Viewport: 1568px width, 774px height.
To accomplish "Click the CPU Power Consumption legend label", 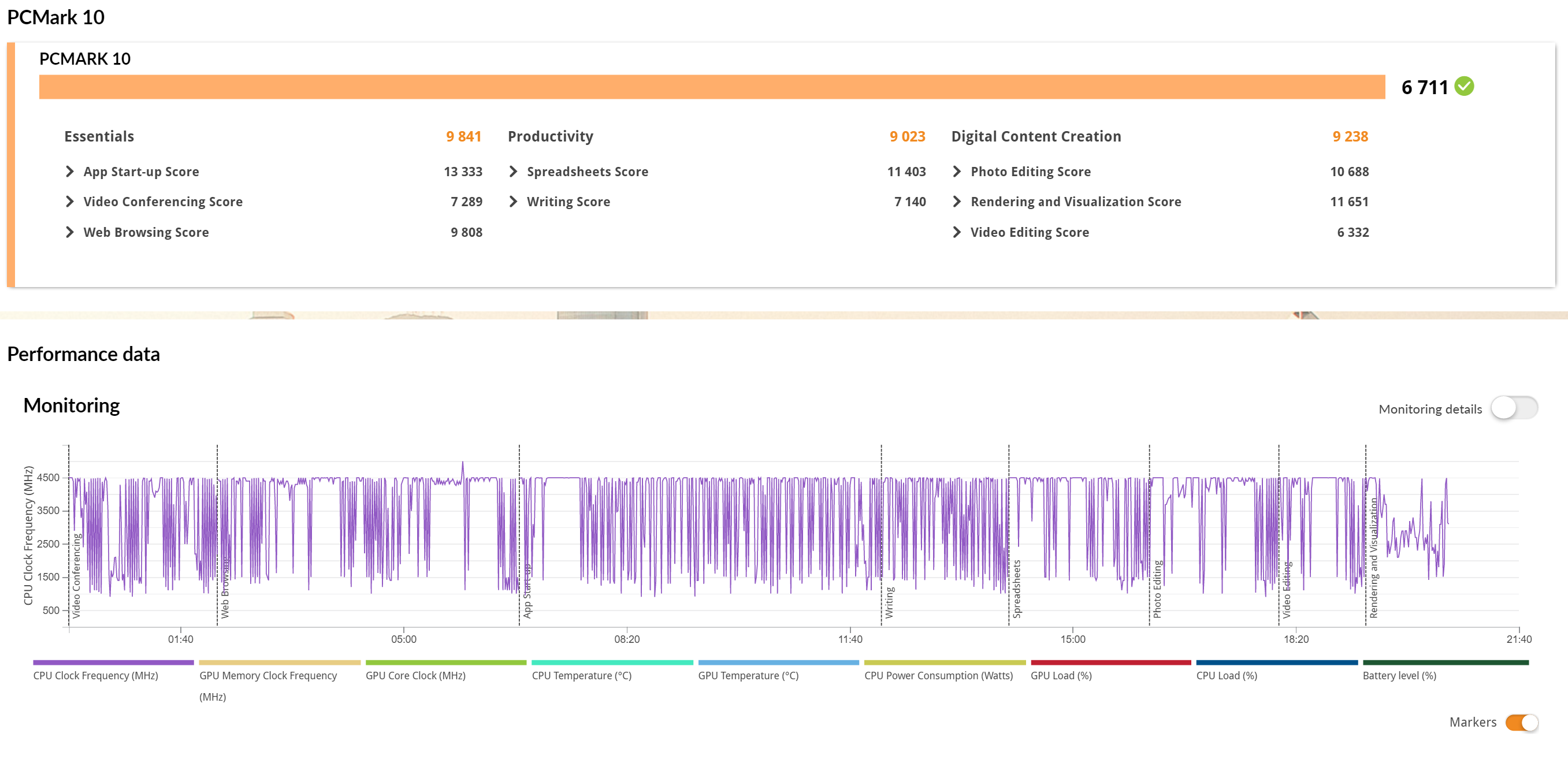I will (x=938, y=675).
